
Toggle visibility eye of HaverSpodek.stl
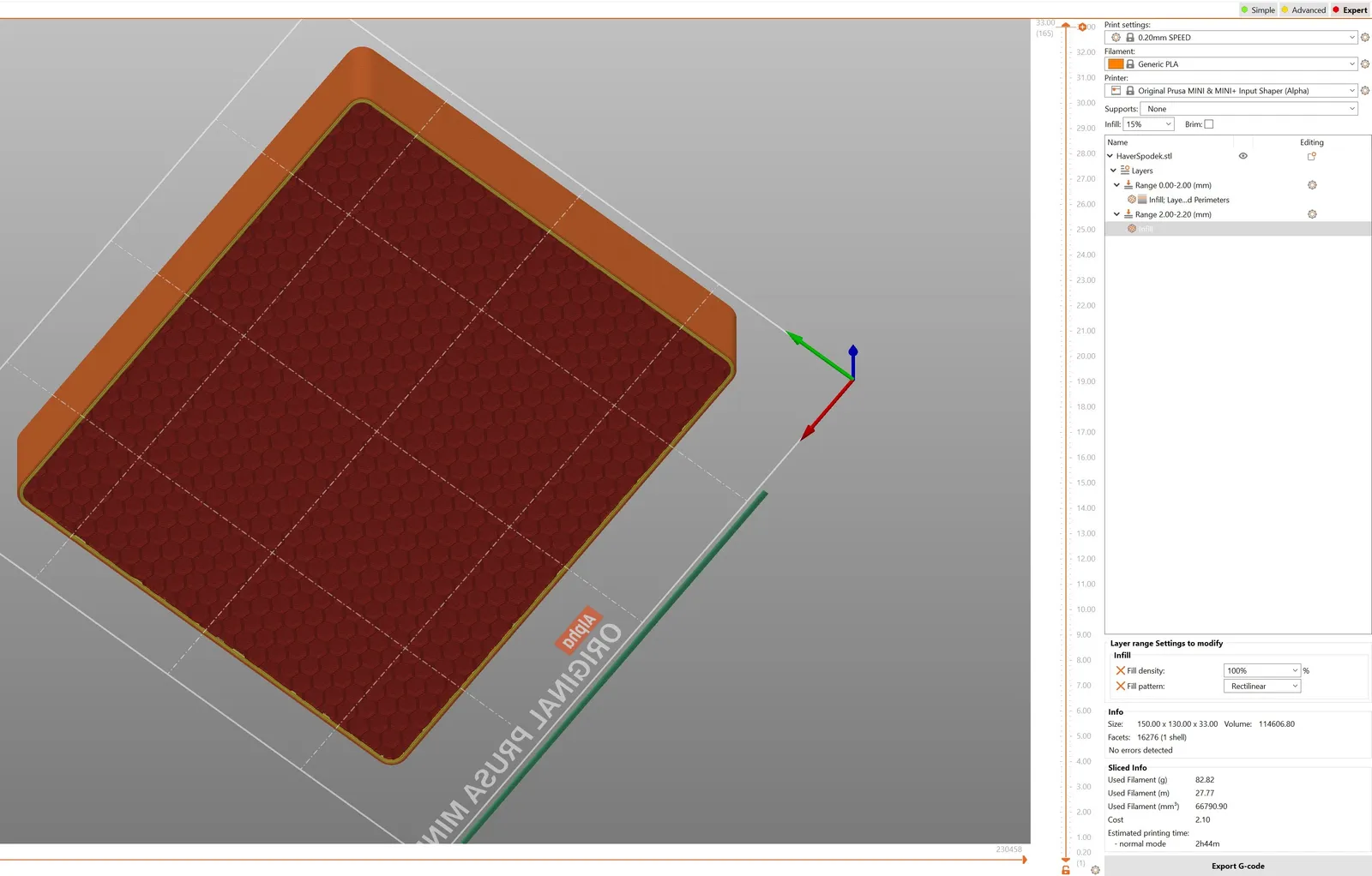click(1243, 156)
